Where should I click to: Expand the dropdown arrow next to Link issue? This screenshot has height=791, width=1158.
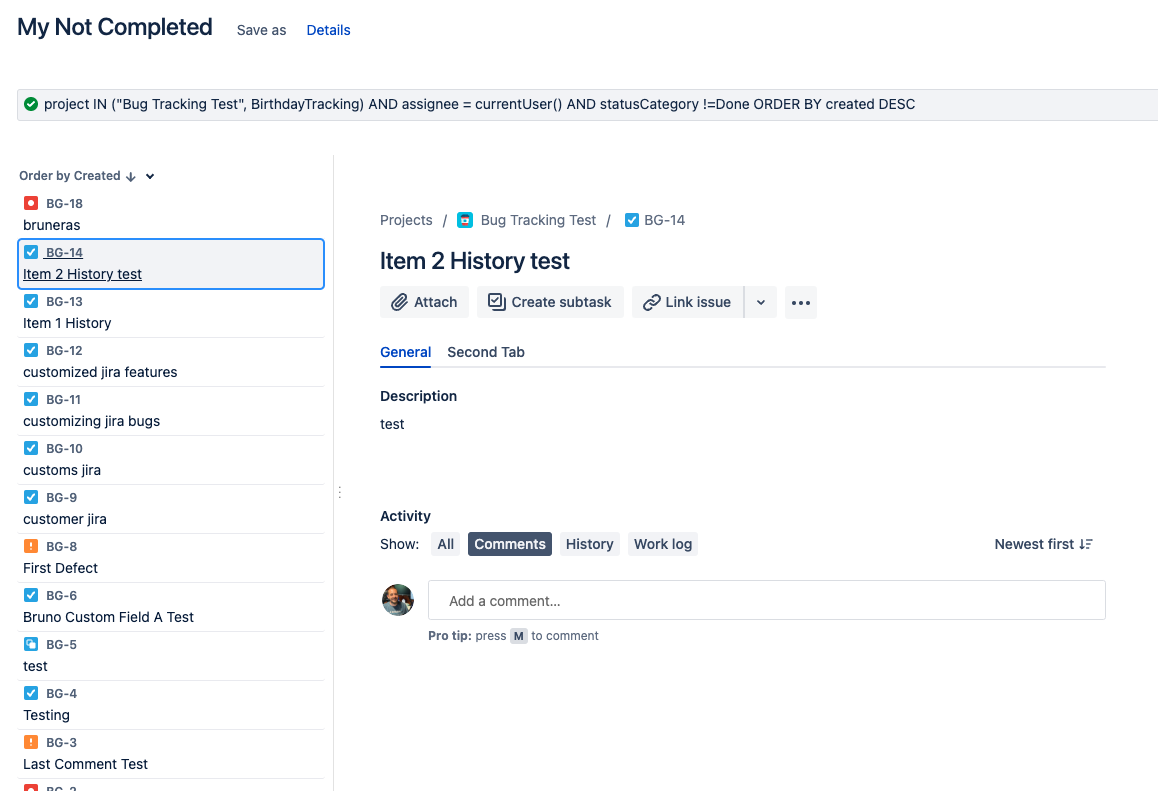click(760, 301)
